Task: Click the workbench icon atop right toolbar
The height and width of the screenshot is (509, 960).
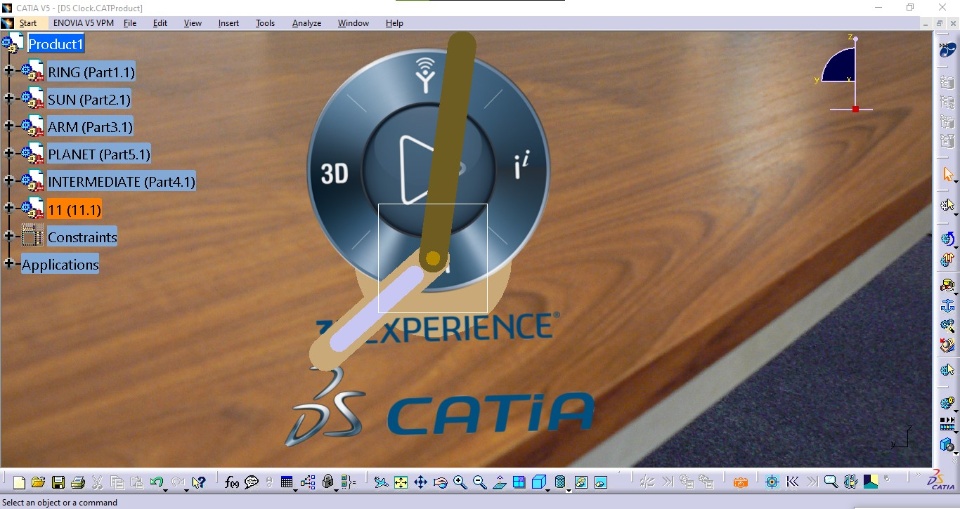Action: coord(947,49)
